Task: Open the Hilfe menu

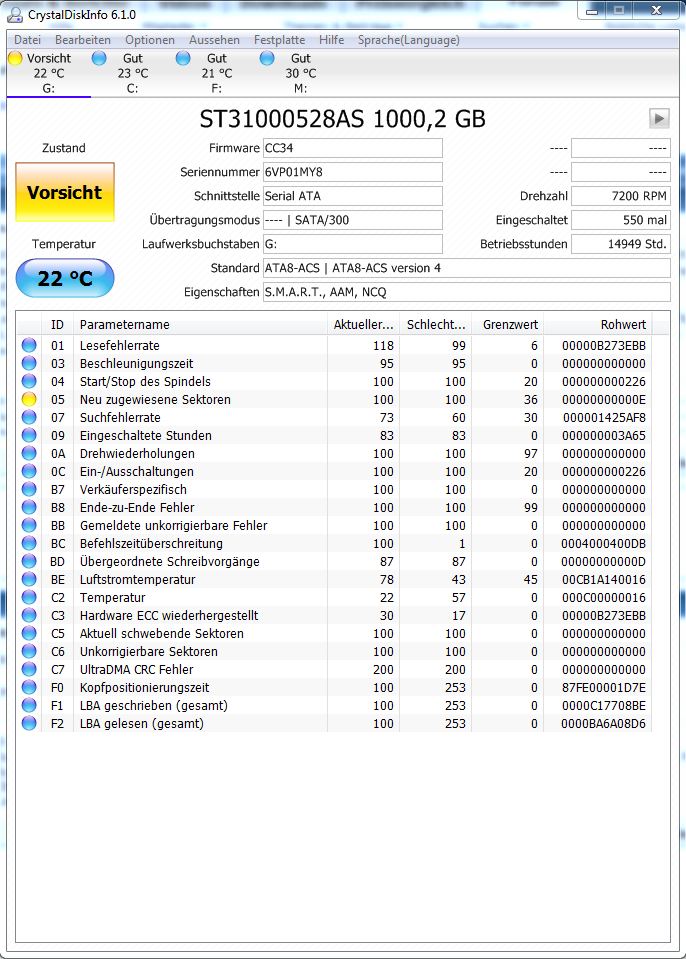Action: [331, 40]
